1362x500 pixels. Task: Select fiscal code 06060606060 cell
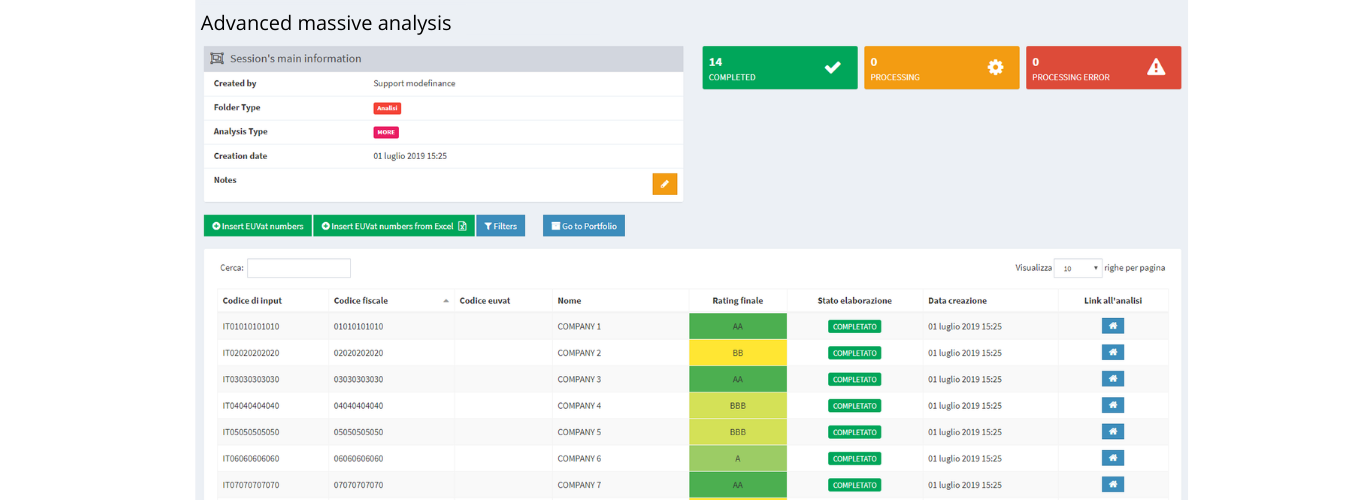391,458
